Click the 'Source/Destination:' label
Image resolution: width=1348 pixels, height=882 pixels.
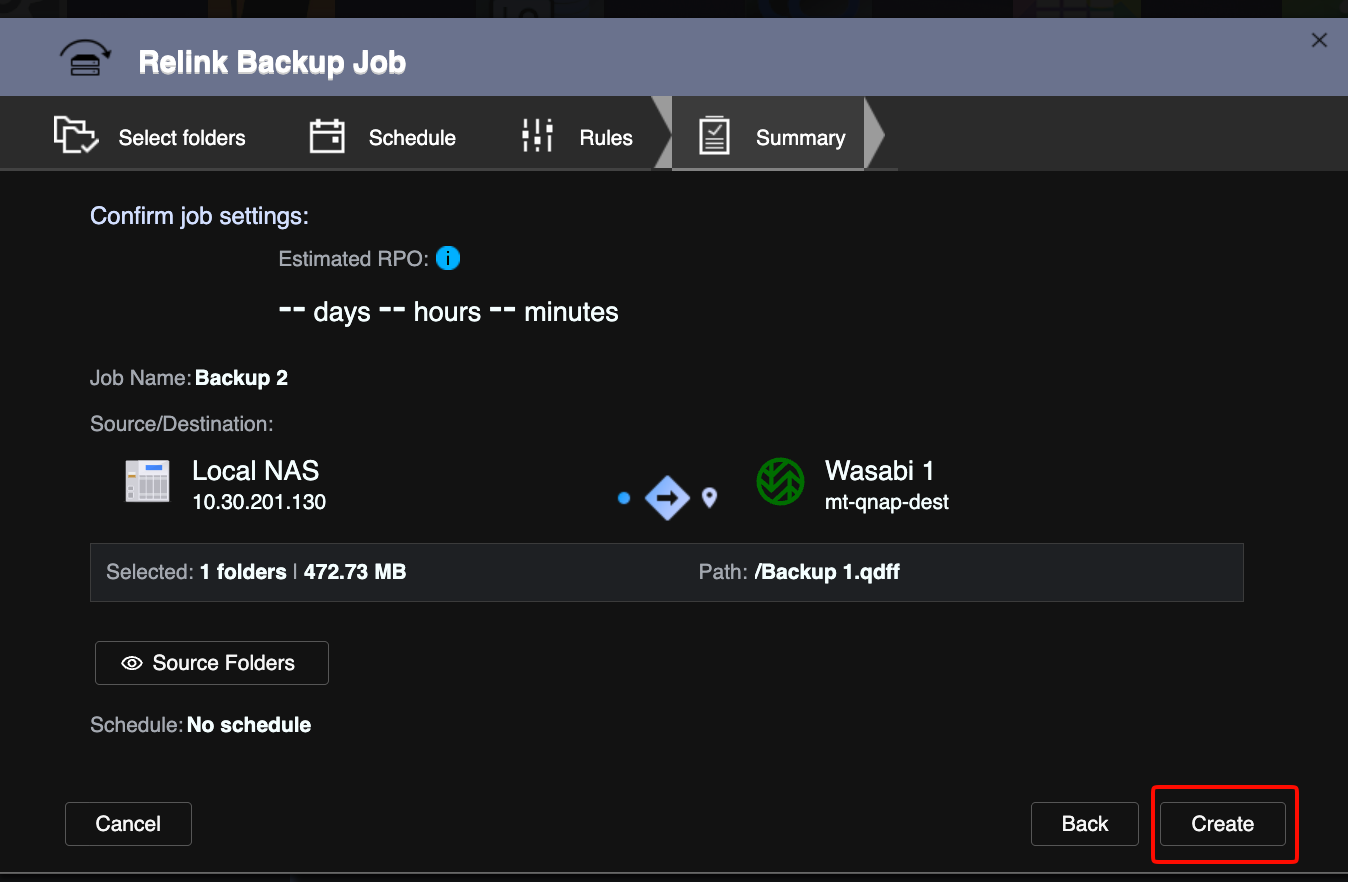pyautogui.click(x=181, y=424)
